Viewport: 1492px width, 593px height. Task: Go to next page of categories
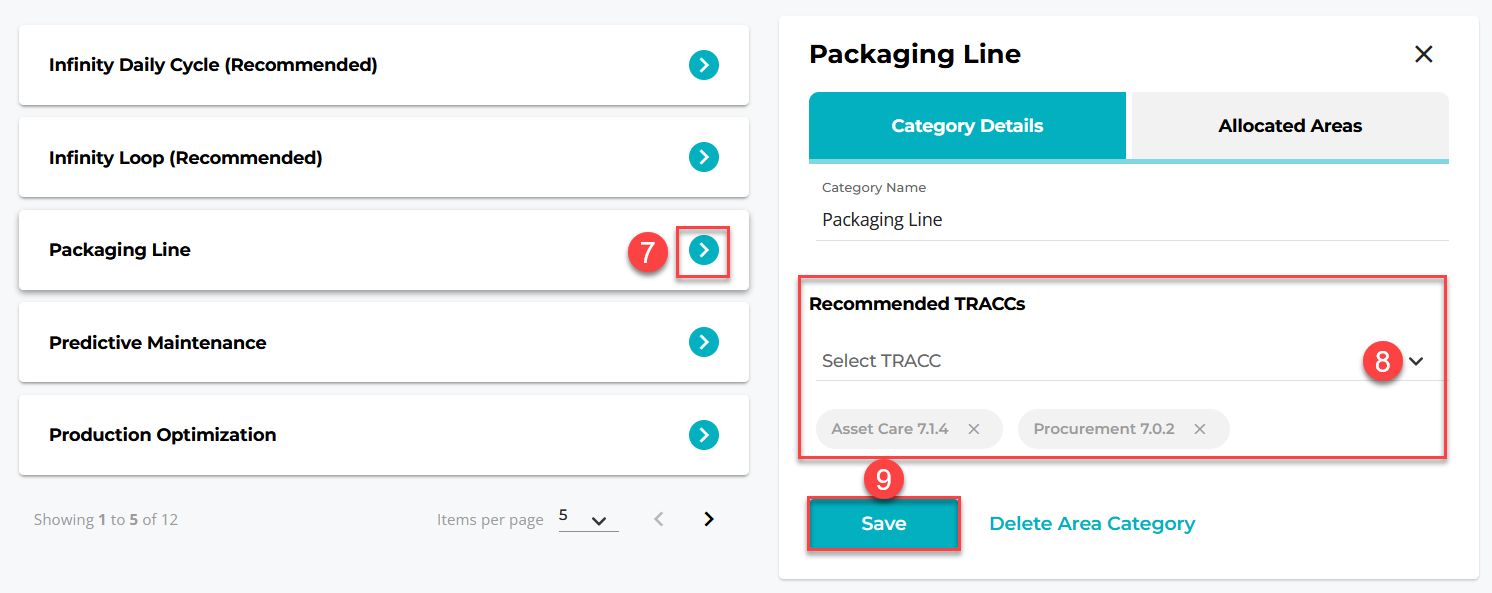(709, 519)
